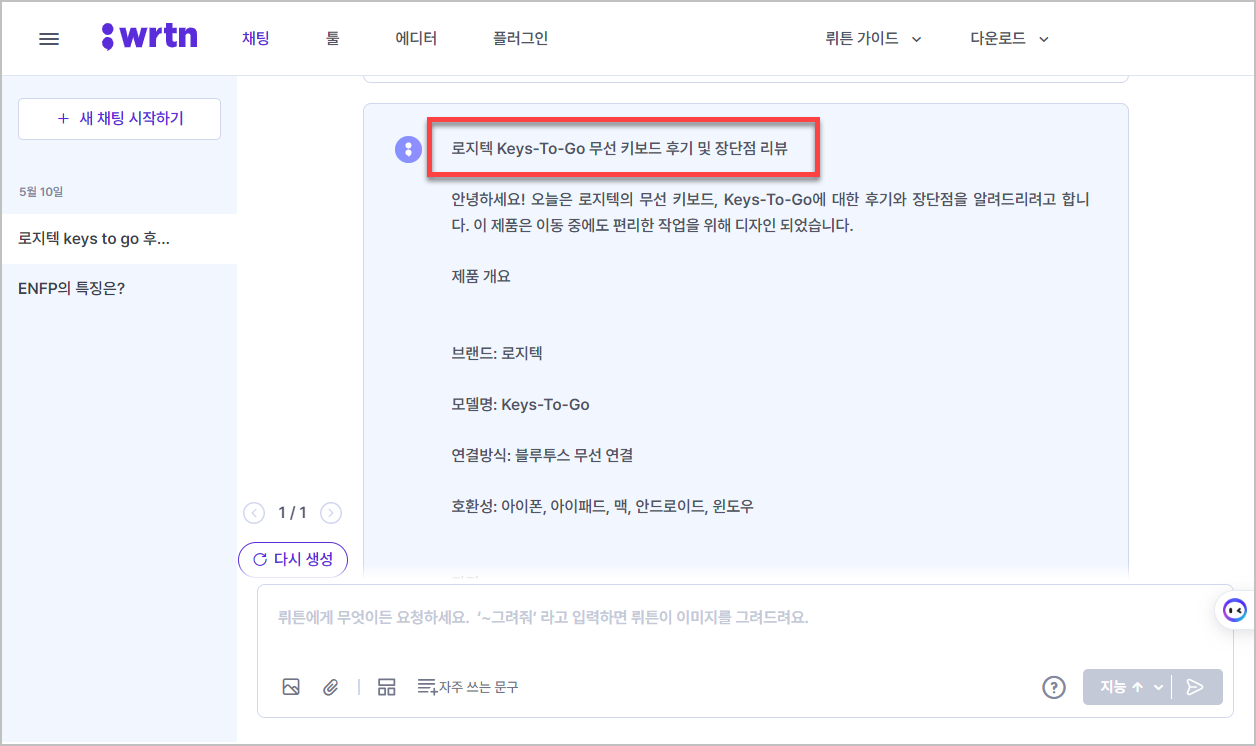Image resolution: width=1256 pixels, height=746 pixels.
Task: Open the template grid icon in the input bar
Action: (386, 686)
